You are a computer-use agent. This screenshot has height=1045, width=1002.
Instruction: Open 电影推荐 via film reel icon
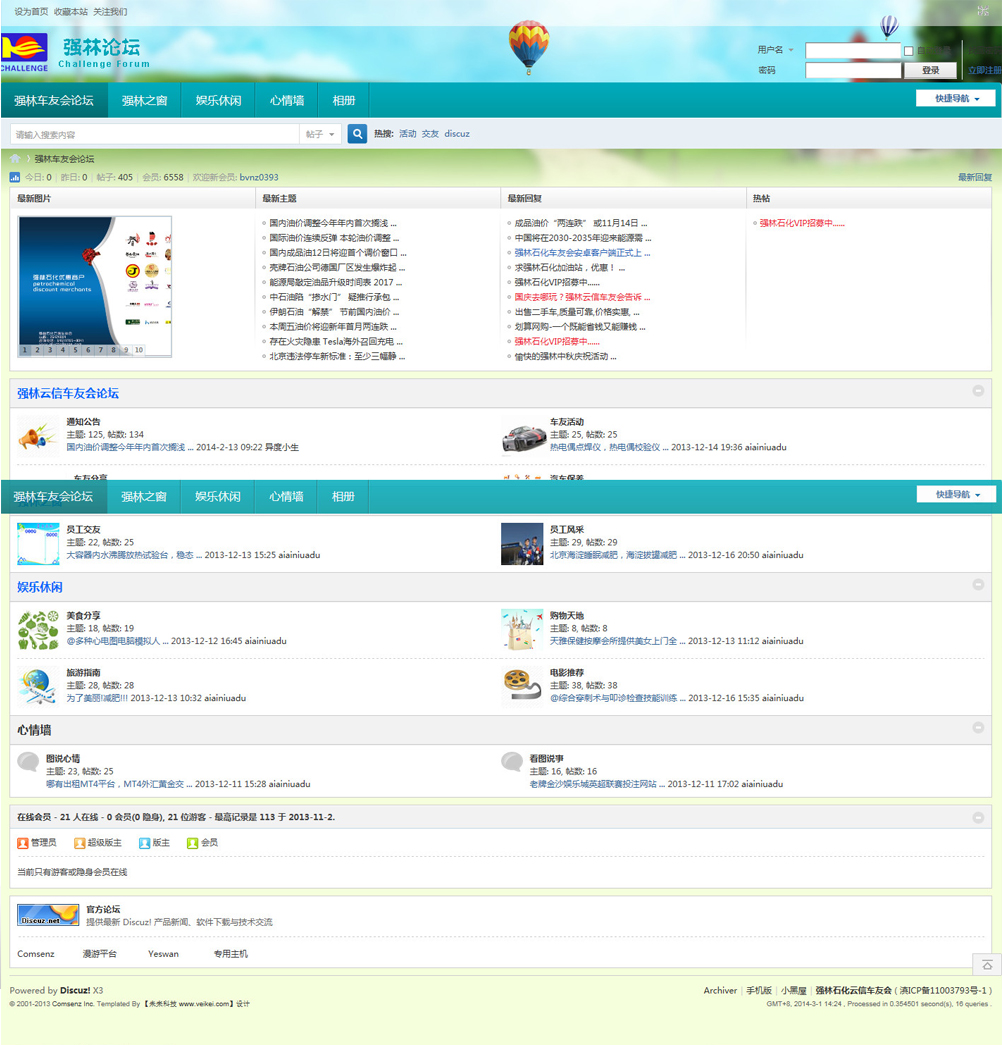[522, 687]
